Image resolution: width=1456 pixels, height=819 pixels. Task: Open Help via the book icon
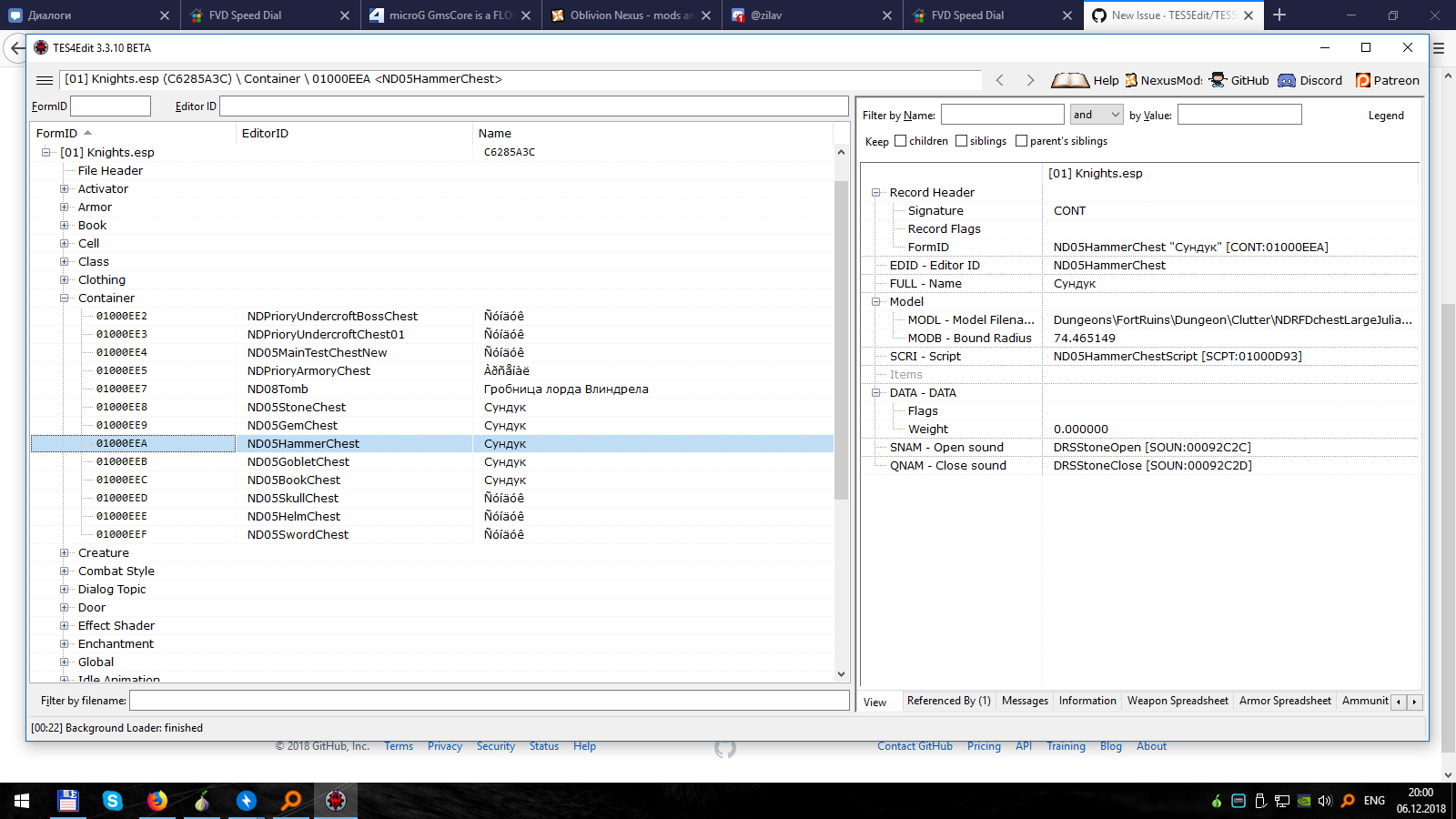(1070, 80)
